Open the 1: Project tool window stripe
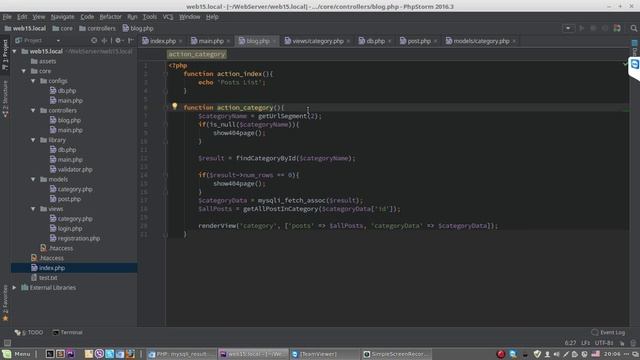 tap(5, 55)
